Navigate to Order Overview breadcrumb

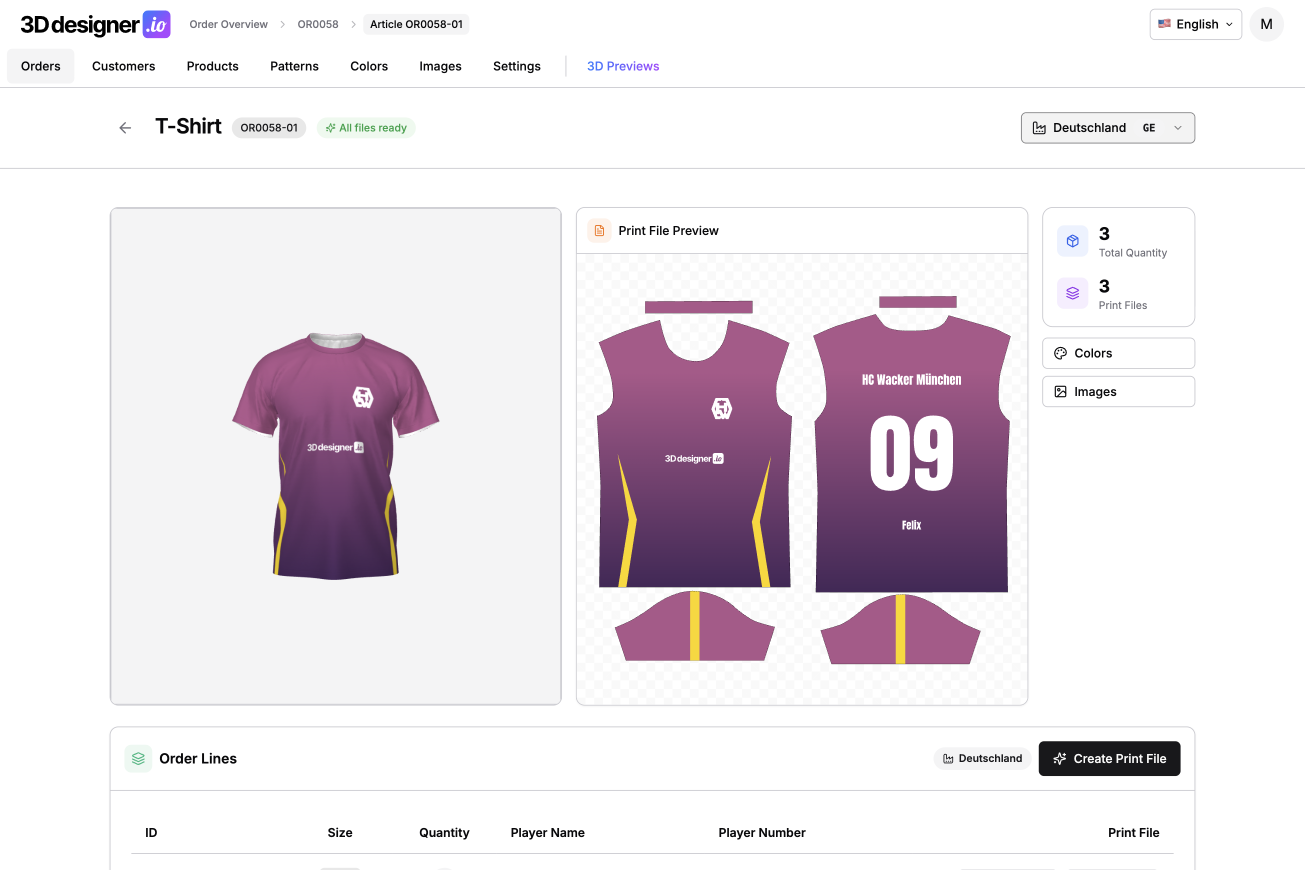(229, 24)
